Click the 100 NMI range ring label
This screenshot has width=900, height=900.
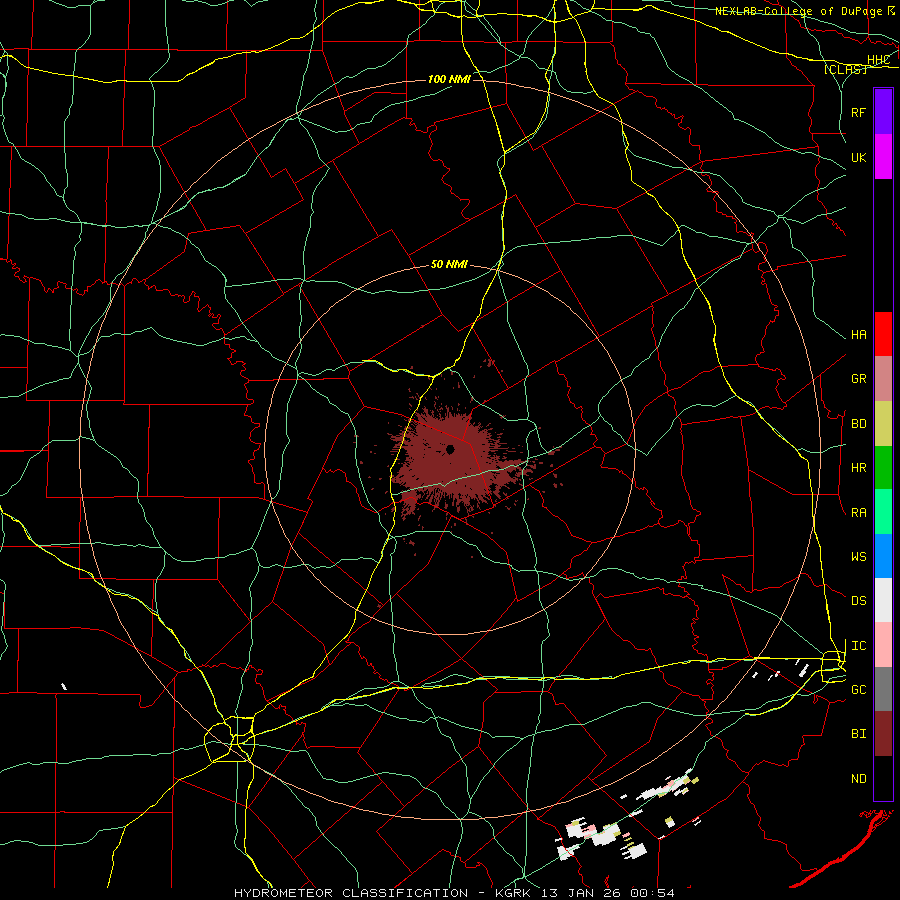tap(449, 79)
